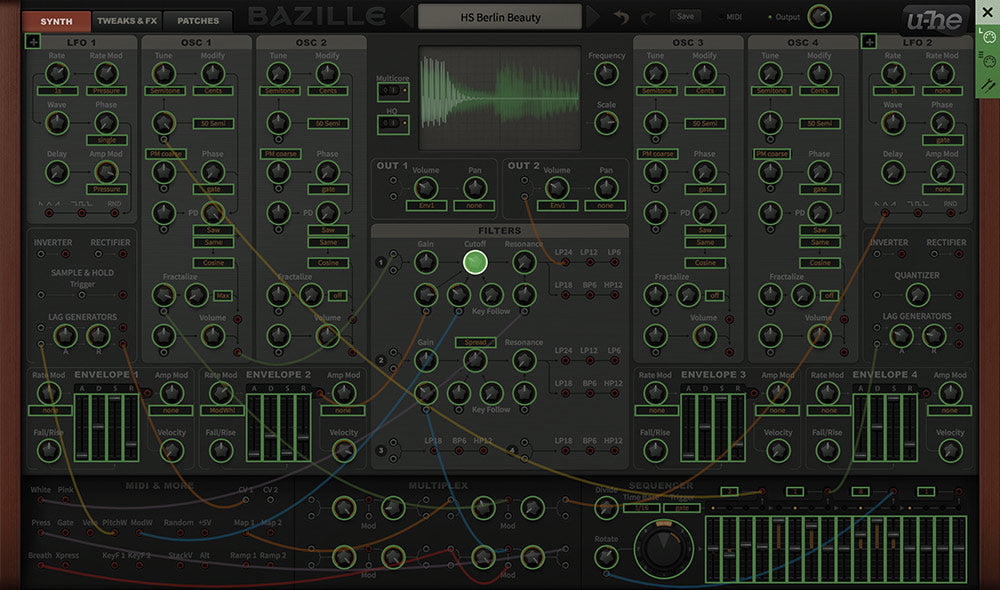Open LFO 1 Rate Mod Pressure selector
This screenshot has width=1000, height=590.
pos(105,91)
